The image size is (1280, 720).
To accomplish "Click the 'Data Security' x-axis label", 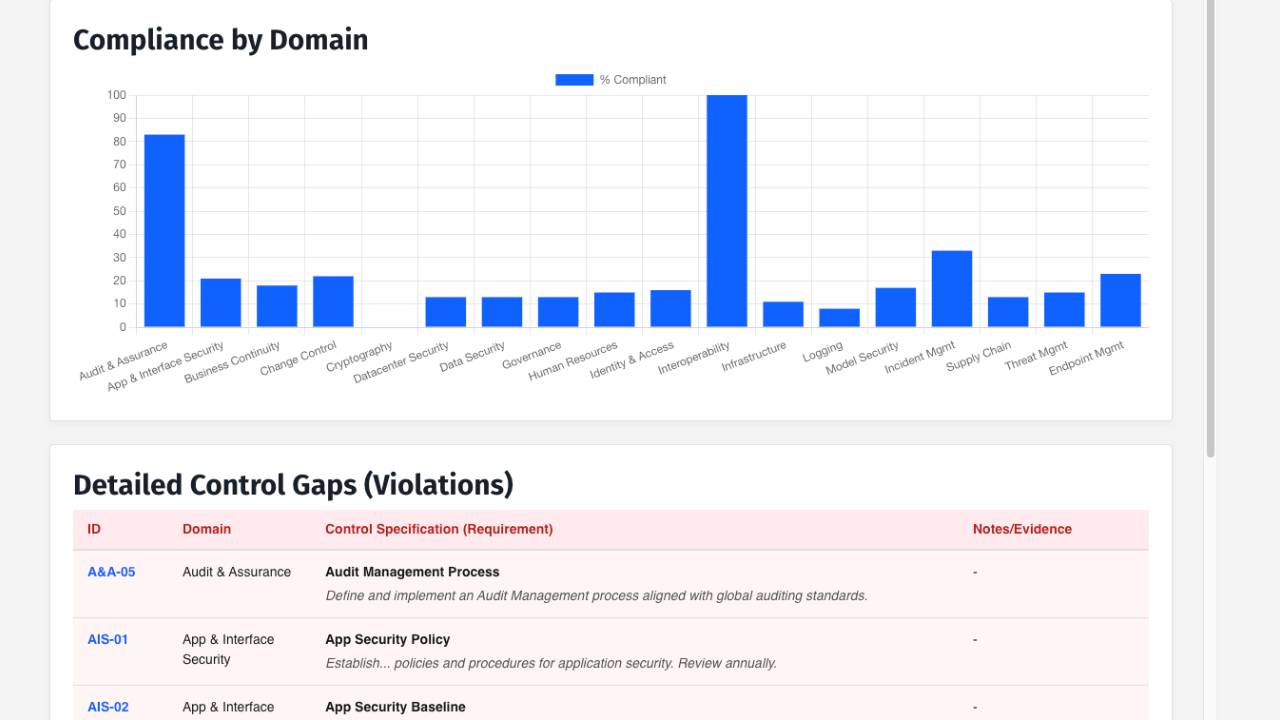I will click(473, 357).
